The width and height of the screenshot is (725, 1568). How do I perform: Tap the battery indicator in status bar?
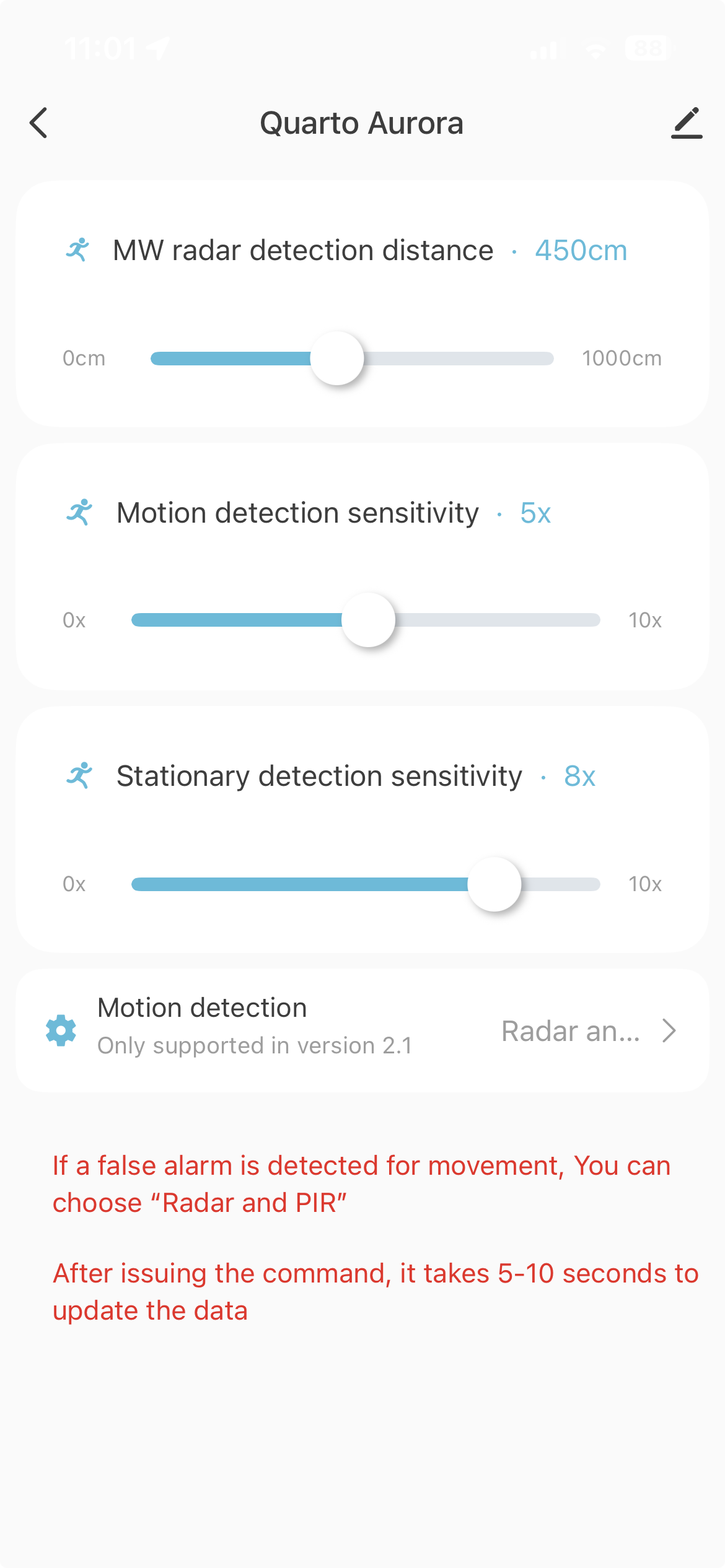(648, 48)
